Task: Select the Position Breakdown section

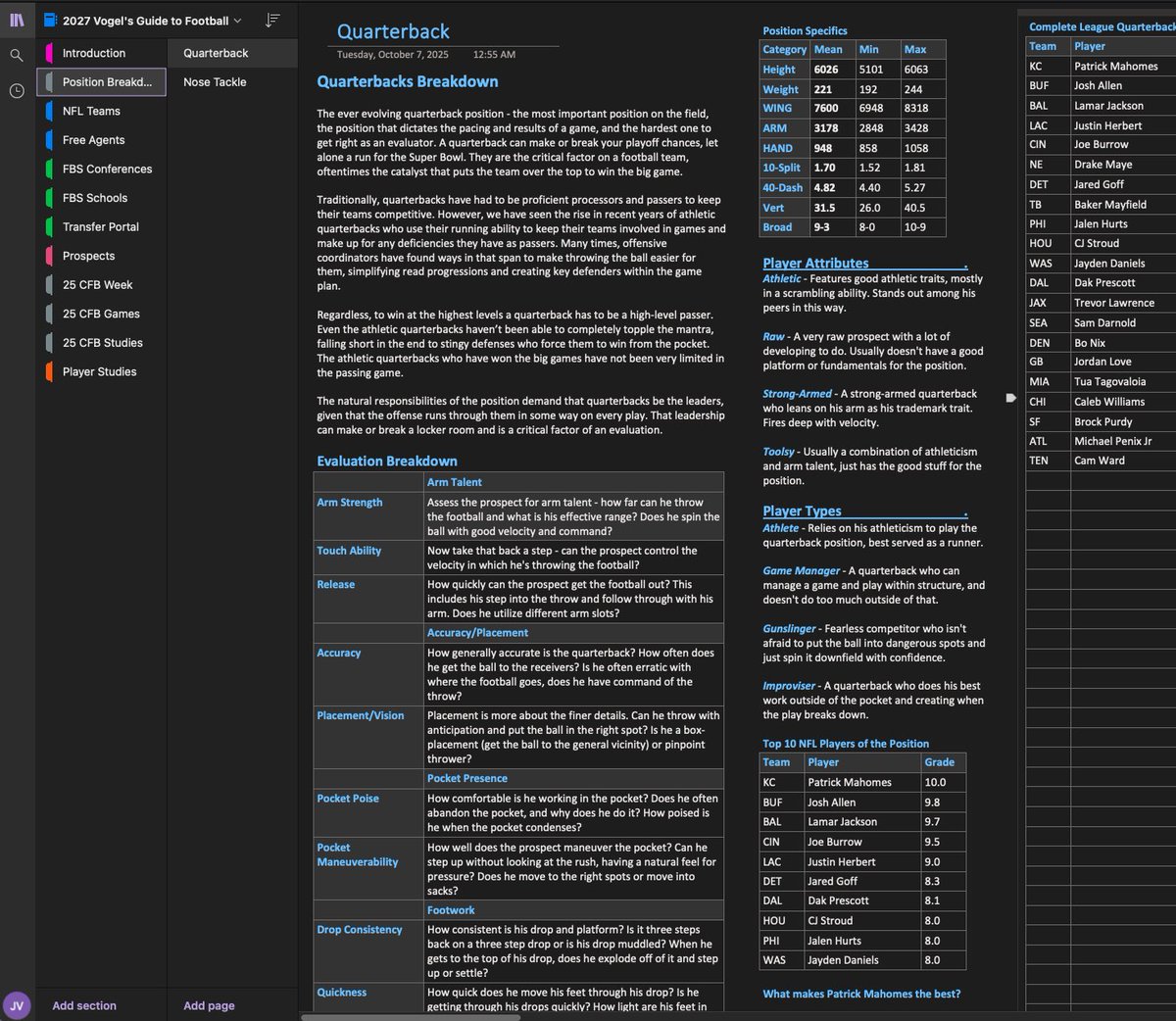Action: [x=101, y=82]
